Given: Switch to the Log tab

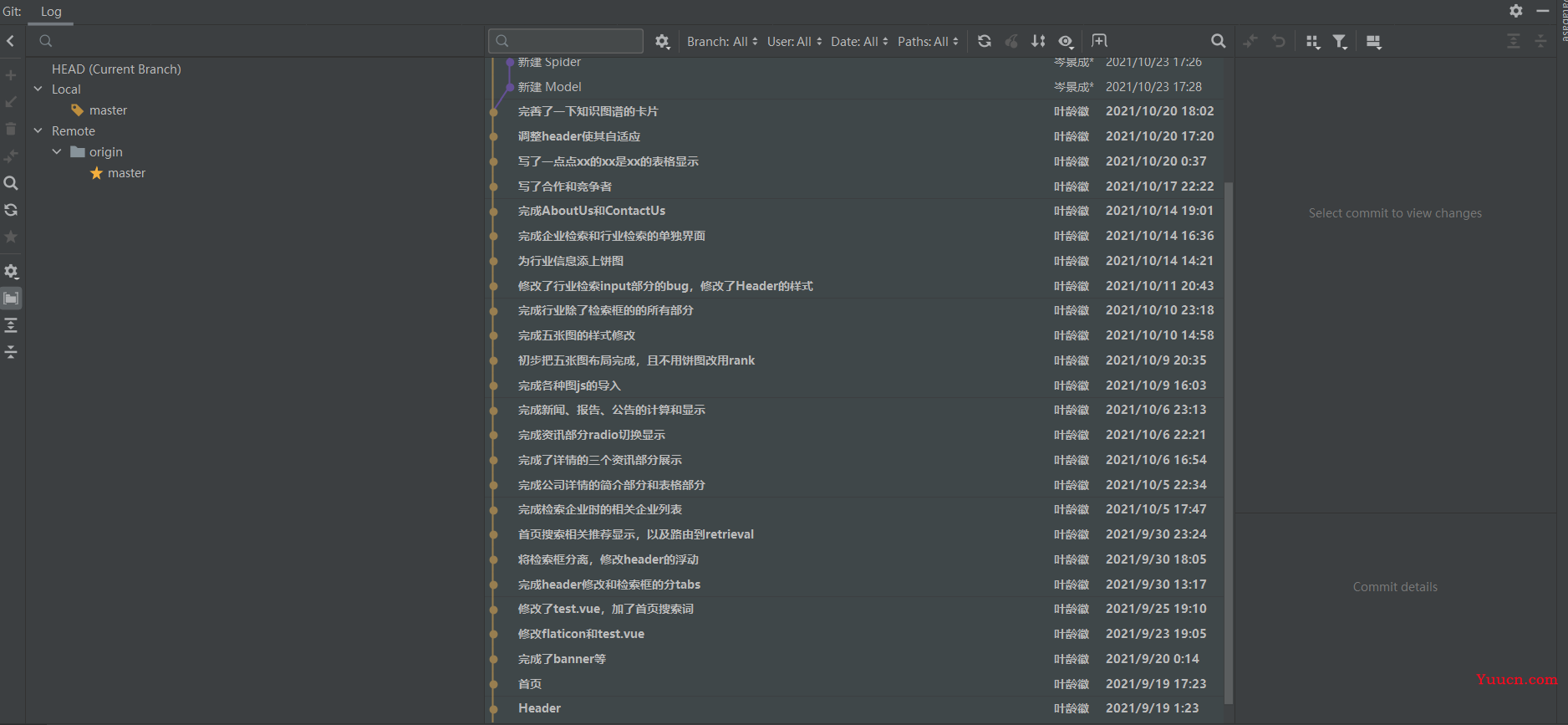Looking at the screenshot, I should click(51, 12).
